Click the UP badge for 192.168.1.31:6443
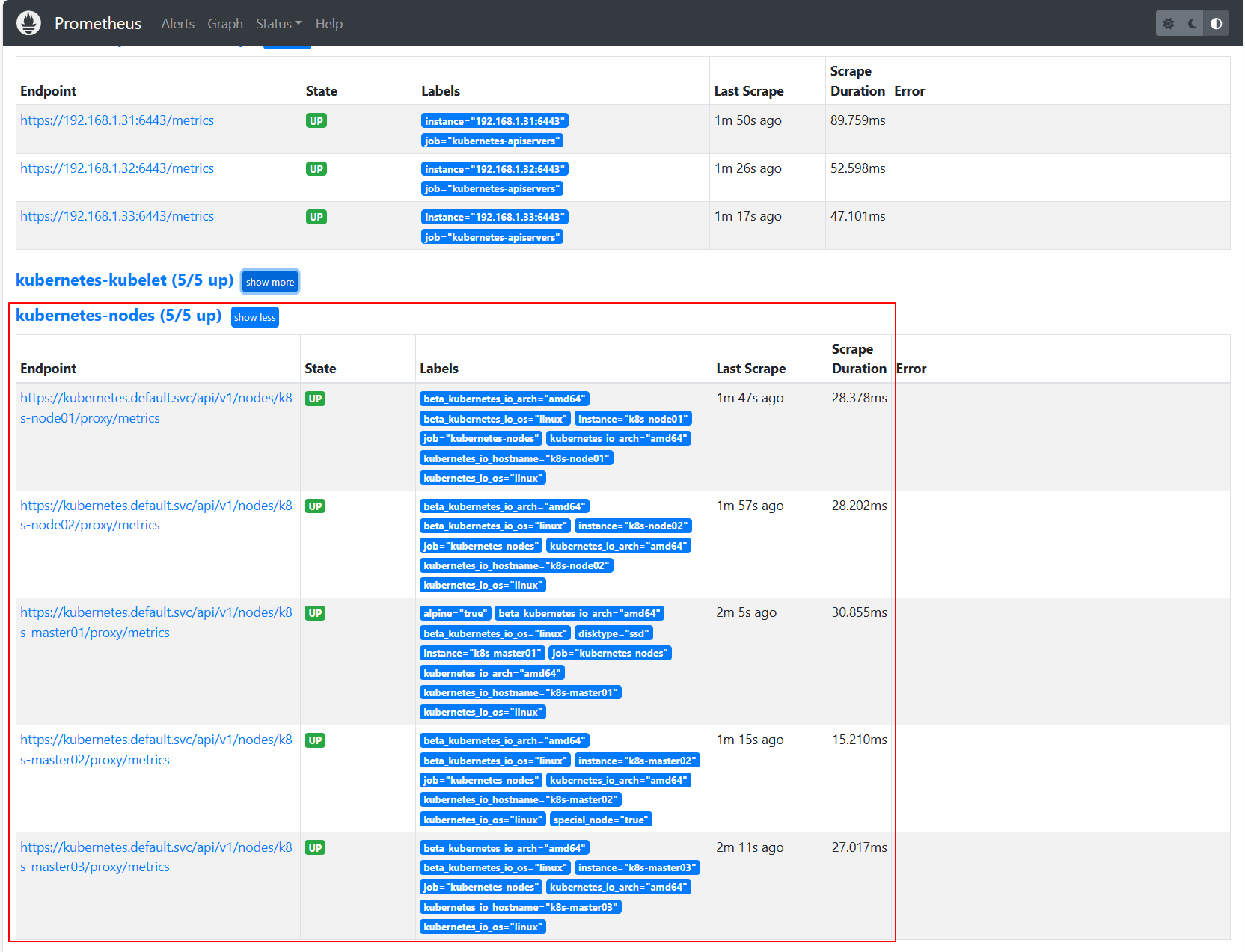 click(x=316, y=121)
